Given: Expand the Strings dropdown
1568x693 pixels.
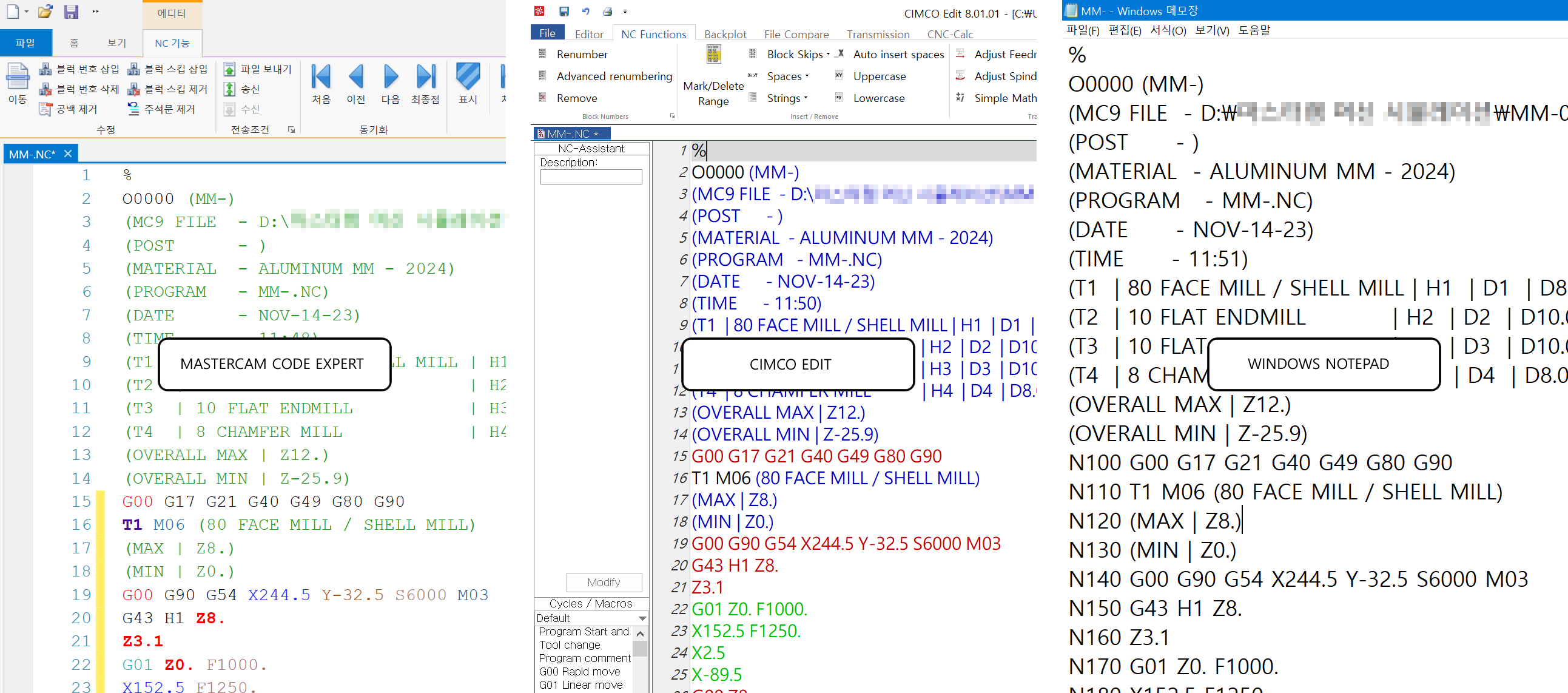Looking at the screenshot, I should pyautogui.click(x=806, y=98).
